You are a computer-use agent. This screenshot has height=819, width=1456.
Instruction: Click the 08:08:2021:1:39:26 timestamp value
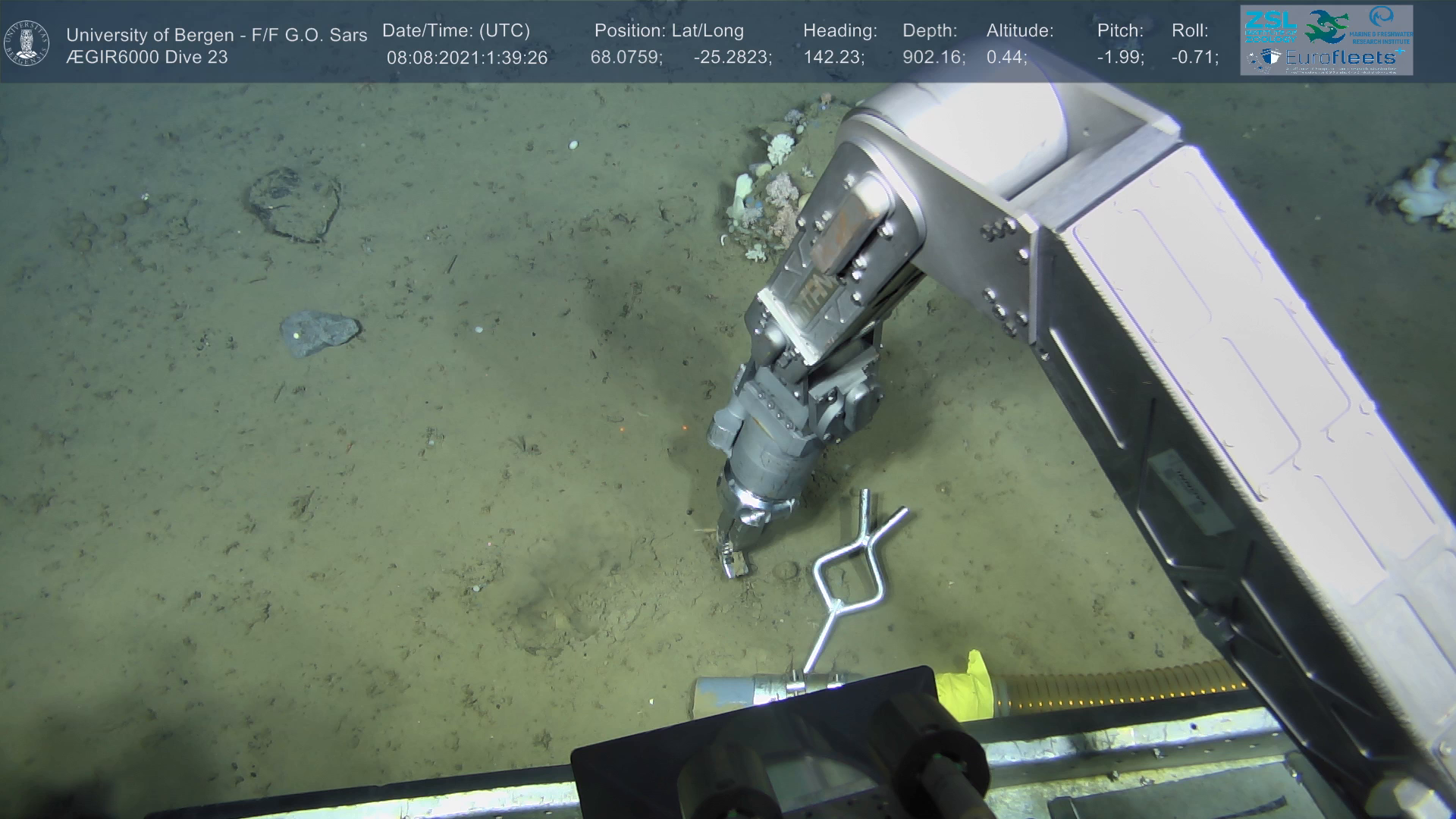(466, 58)
